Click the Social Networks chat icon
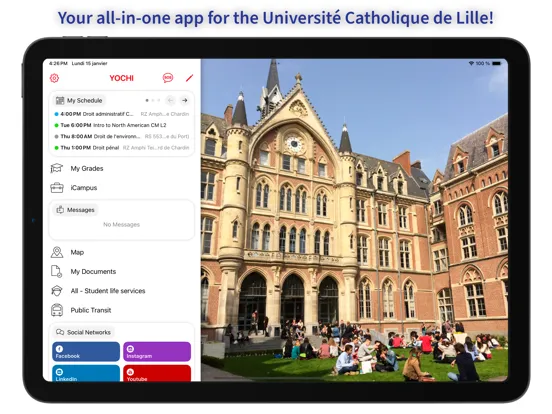Viewport: 552px width, 414px height. pyautogui.click(x=60, y=332)
